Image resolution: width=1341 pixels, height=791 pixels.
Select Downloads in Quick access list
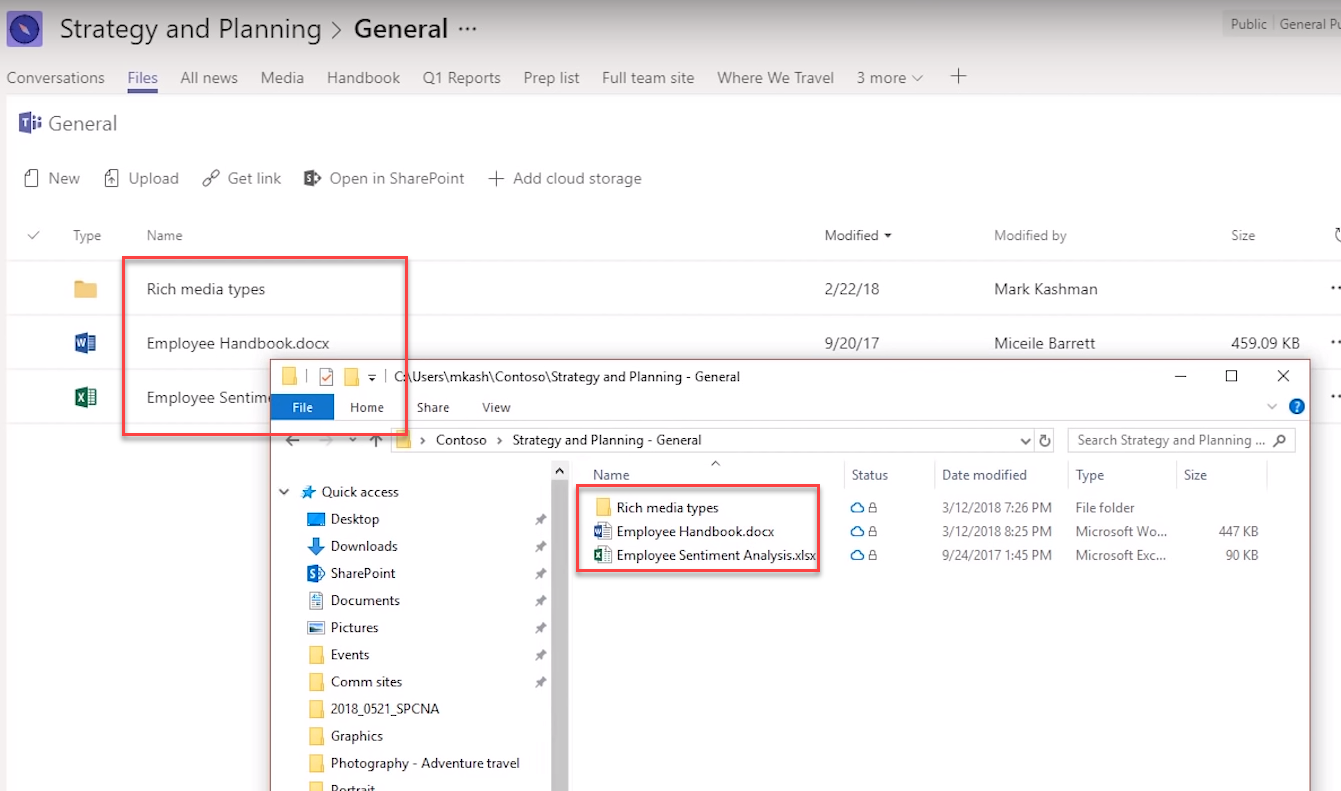pyautogui.click(x=364, y=546)
